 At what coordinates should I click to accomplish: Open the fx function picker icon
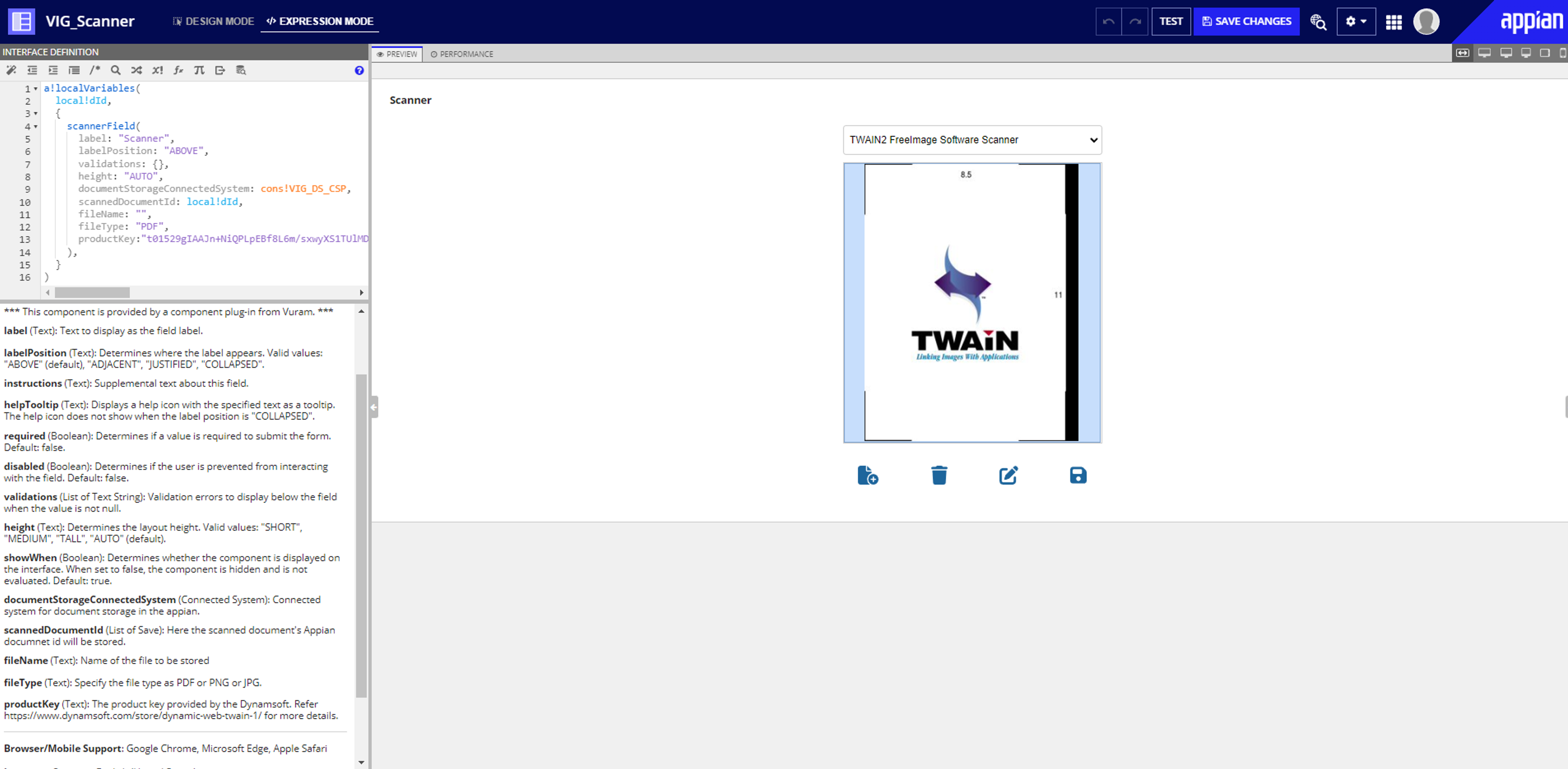pos(178,71)
